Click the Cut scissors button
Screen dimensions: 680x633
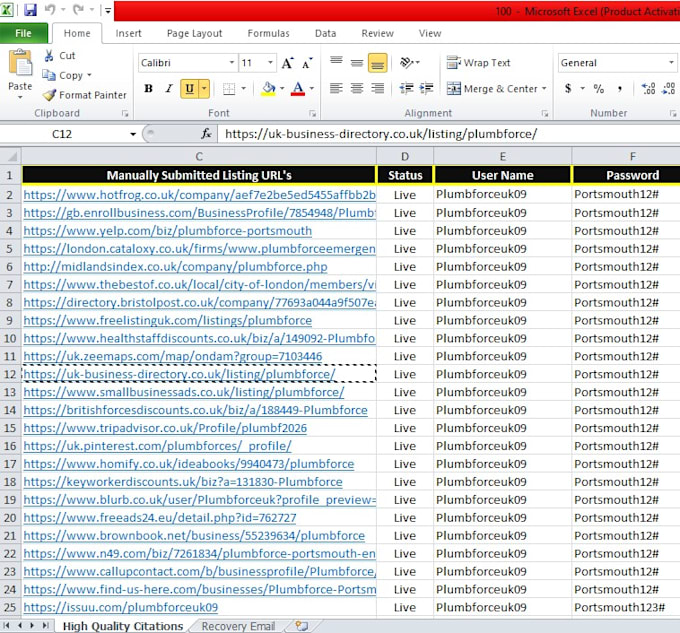[60, 55]
